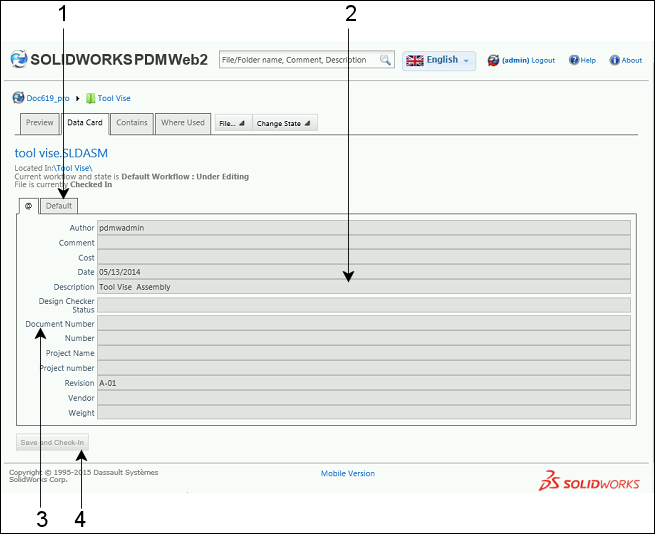Click the SOLIDWORKS PDM globe logo icon
Screen dimensions: 655x534
[x=19, y=60]
